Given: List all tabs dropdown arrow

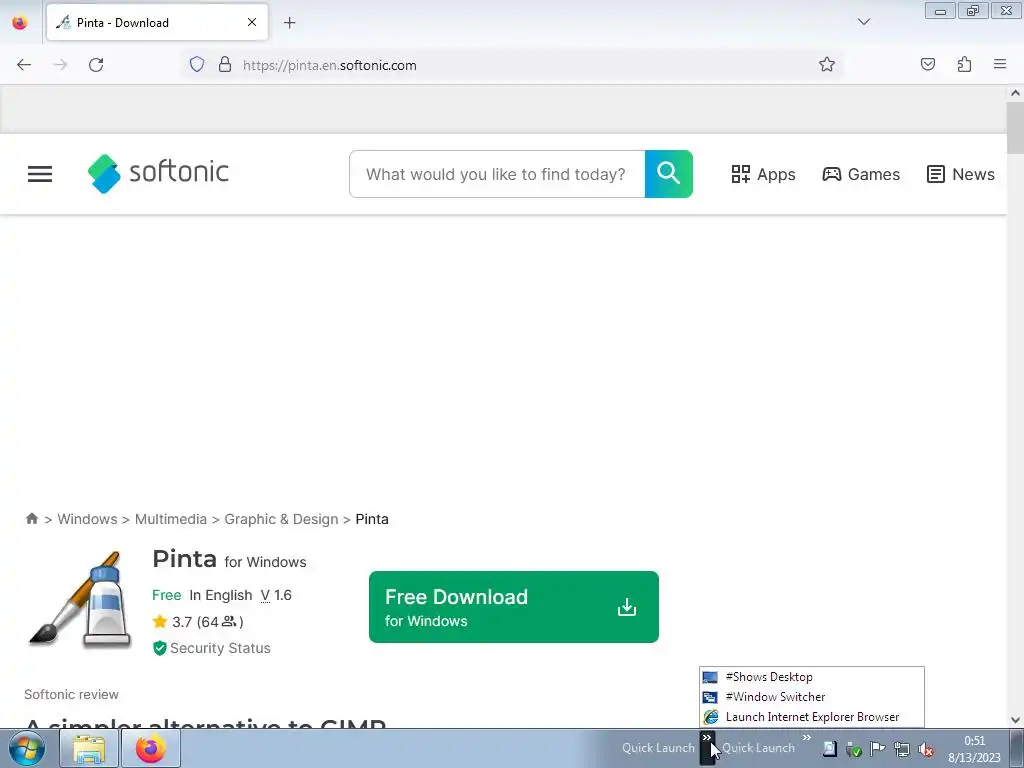Looking at the screenshot, I should pyautogui.click(x=863, y=22).
